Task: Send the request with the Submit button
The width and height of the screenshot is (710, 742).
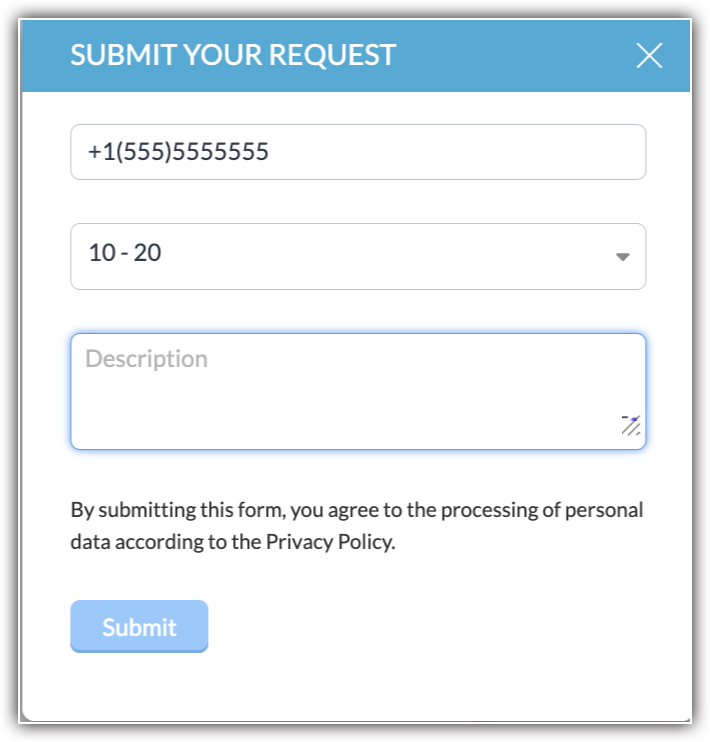Action: coord(139,627)
